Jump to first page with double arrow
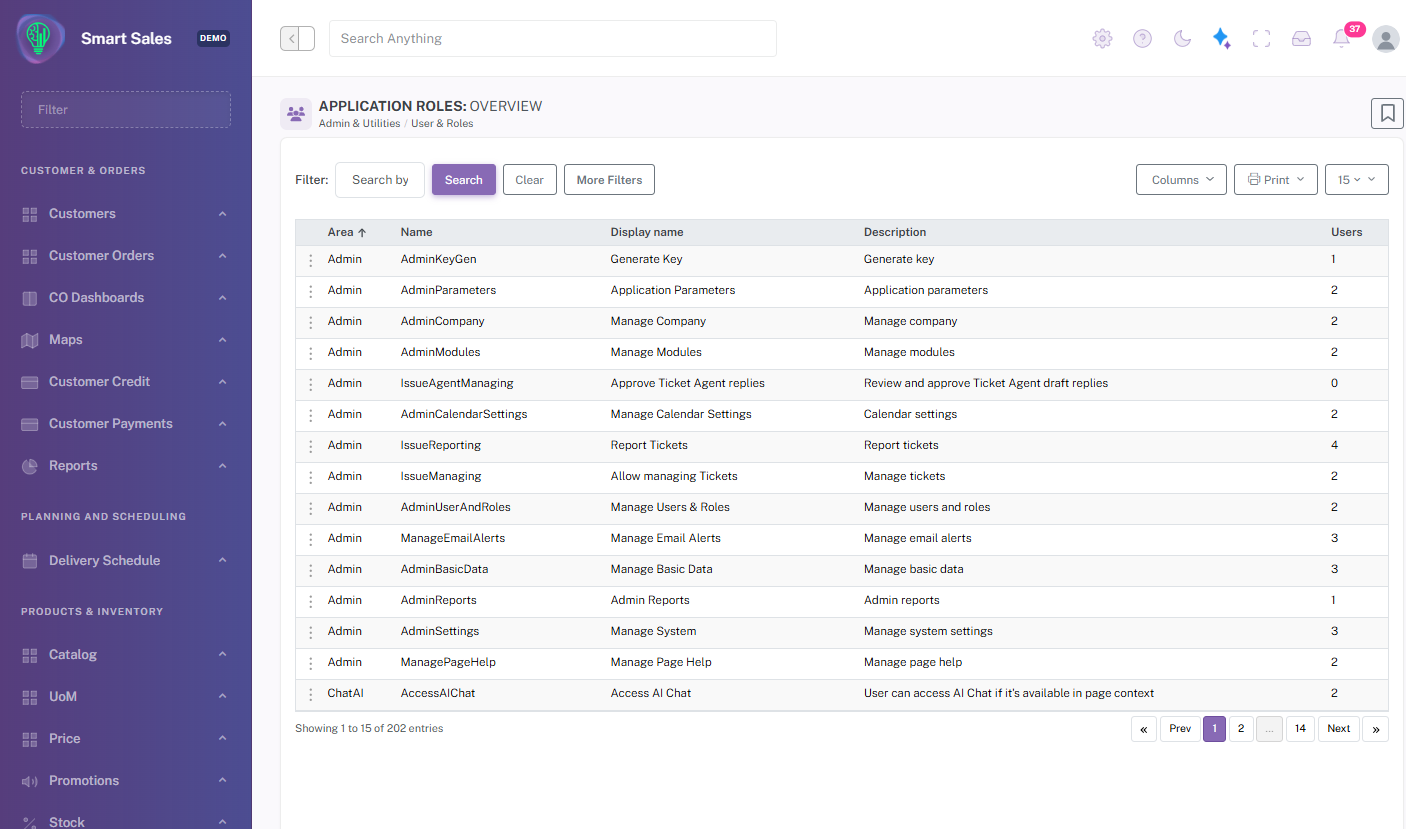This screenshot has height=829, width=1406. click(x=1144, y=729)
